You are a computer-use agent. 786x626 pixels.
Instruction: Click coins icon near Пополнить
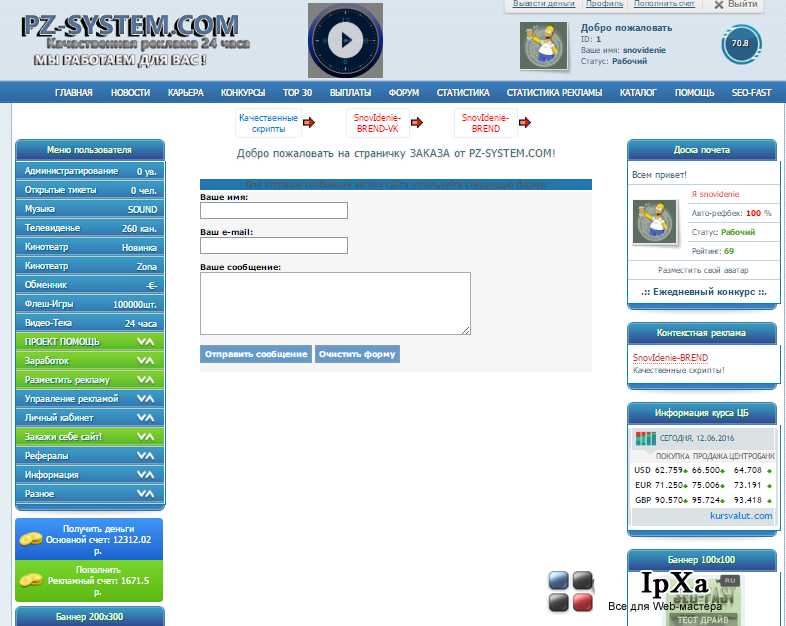(31, 580)
